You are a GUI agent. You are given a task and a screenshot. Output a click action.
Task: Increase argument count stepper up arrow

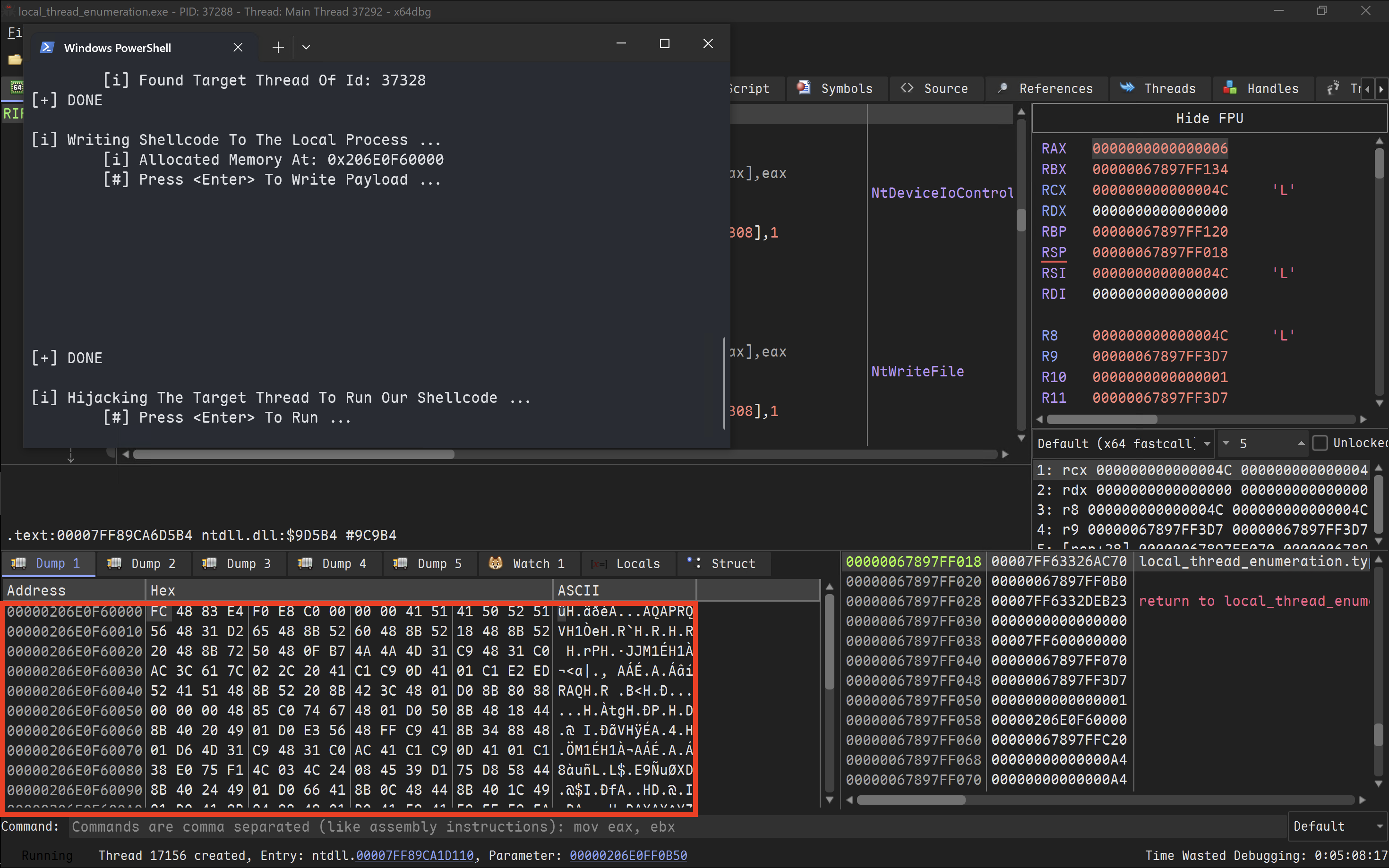coord(1301,443)
